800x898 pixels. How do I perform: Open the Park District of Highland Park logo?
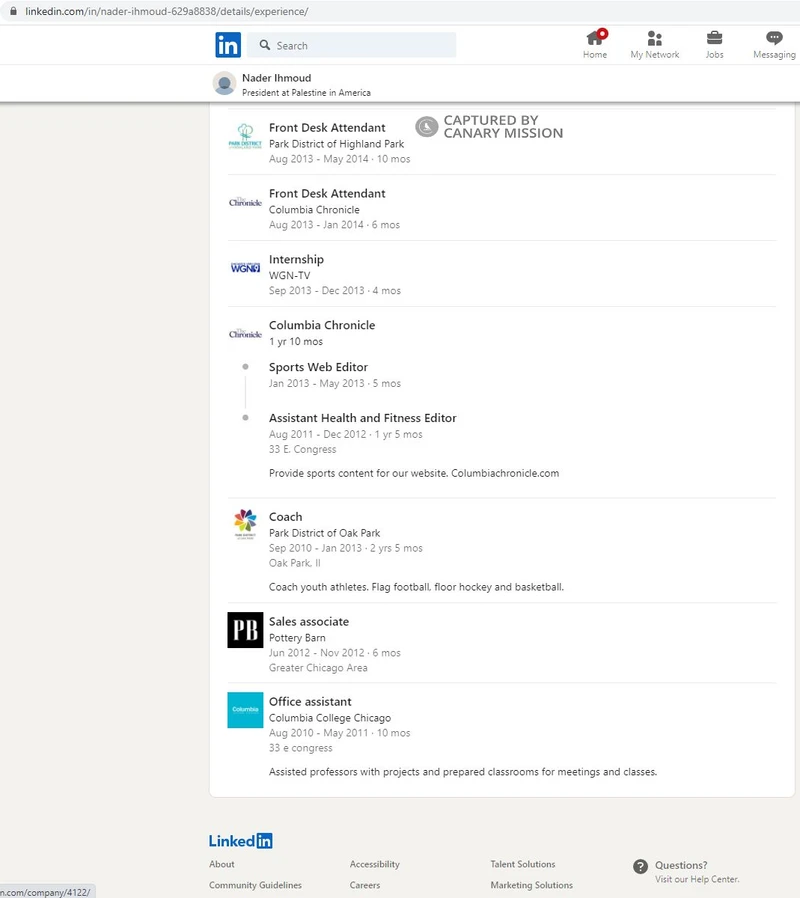point(245,137)
